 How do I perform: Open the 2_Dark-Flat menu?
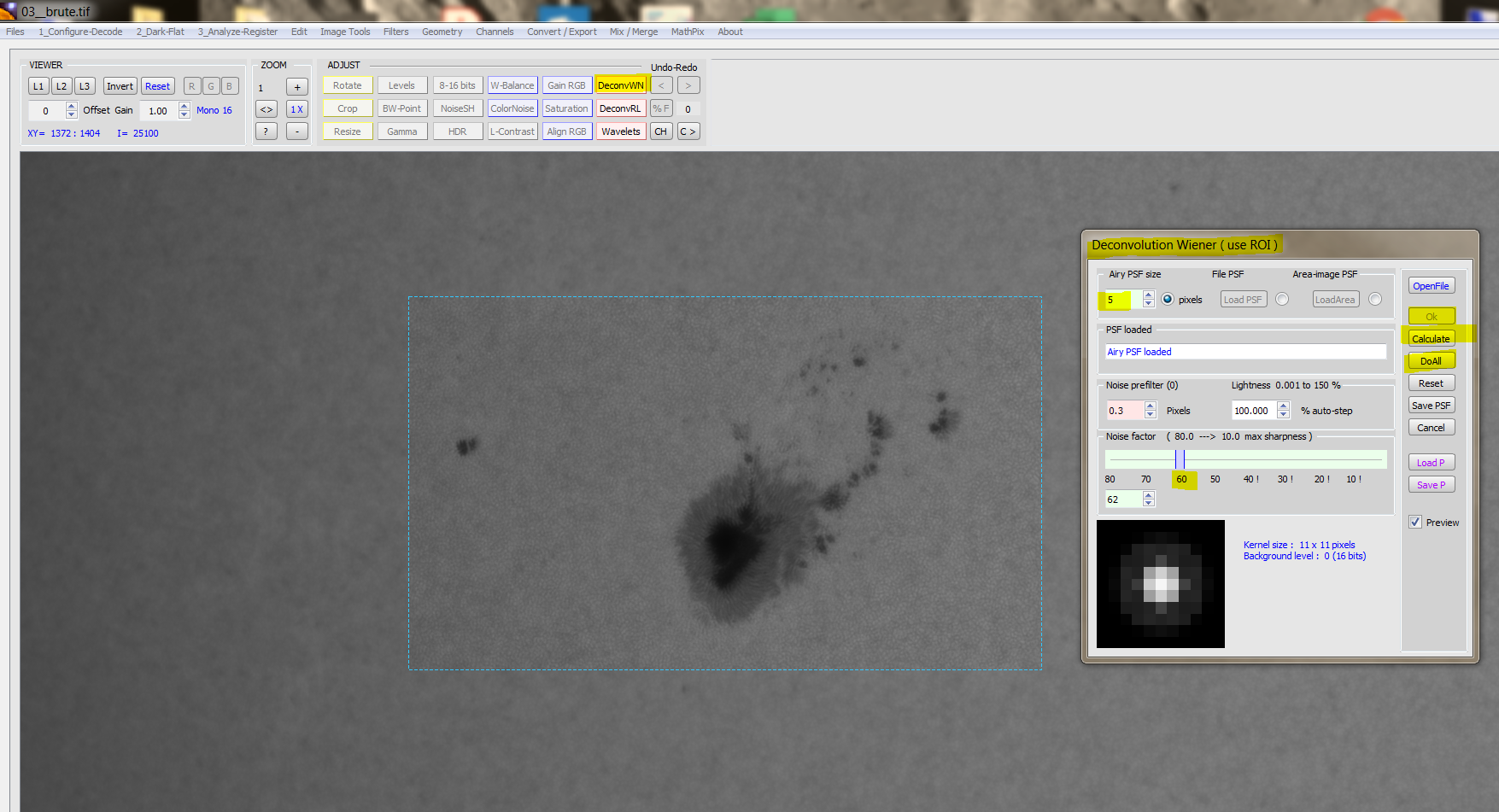click(161, 32)
